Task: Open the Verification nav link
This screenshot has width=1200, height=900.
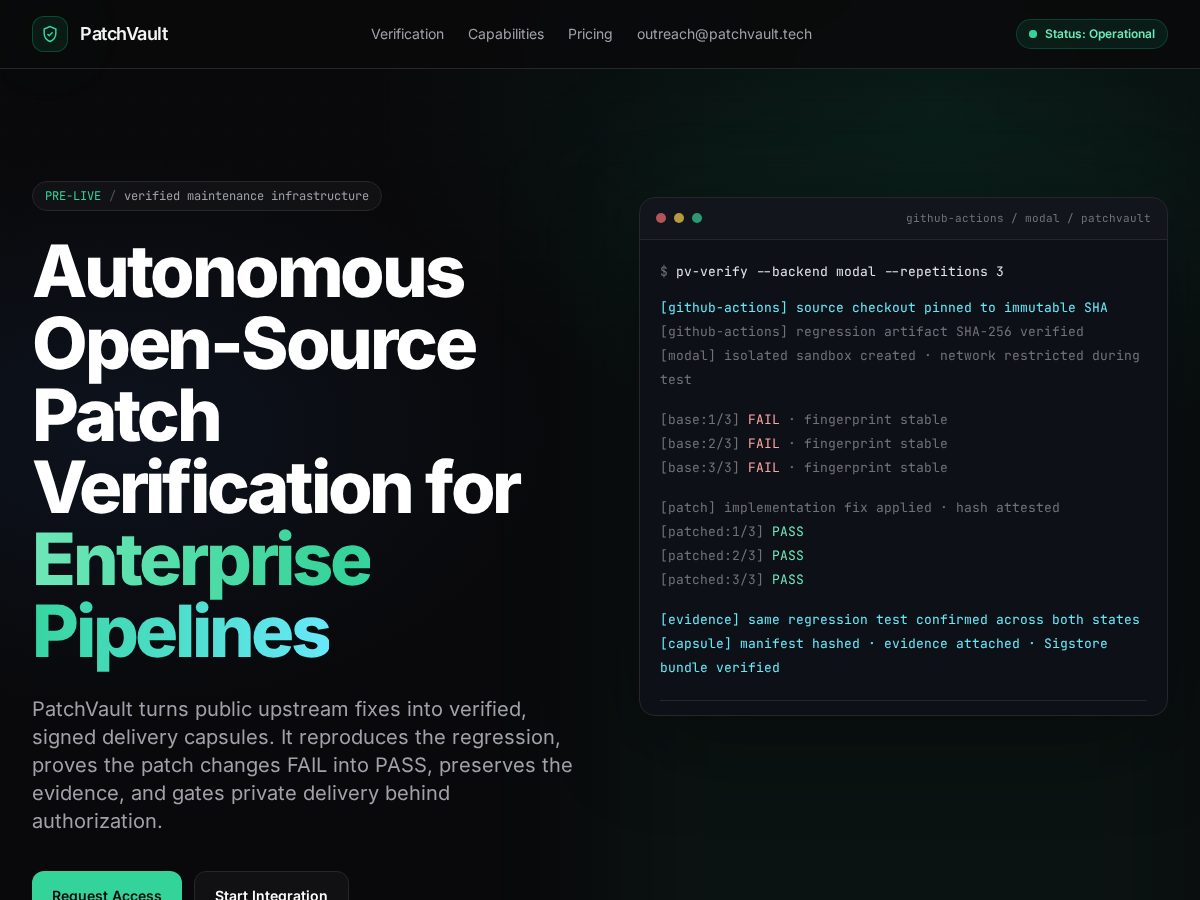Action: (407, 34)
